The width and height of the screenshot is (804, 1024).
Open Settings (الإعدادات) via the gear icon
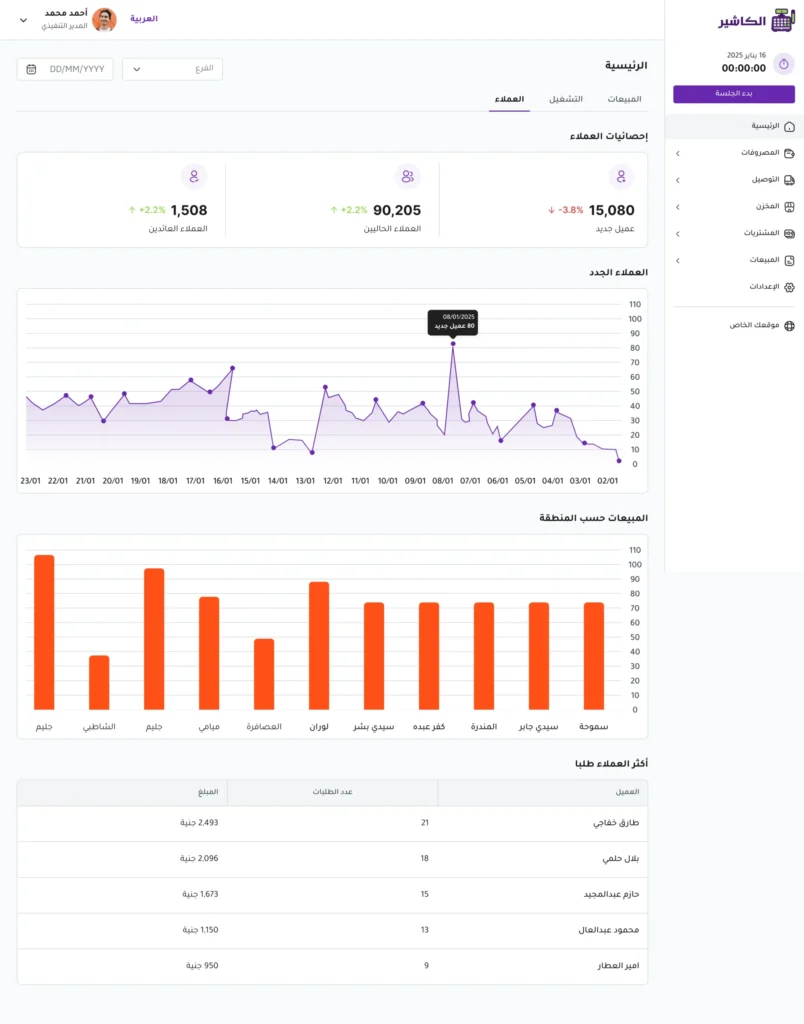[789, 287]
